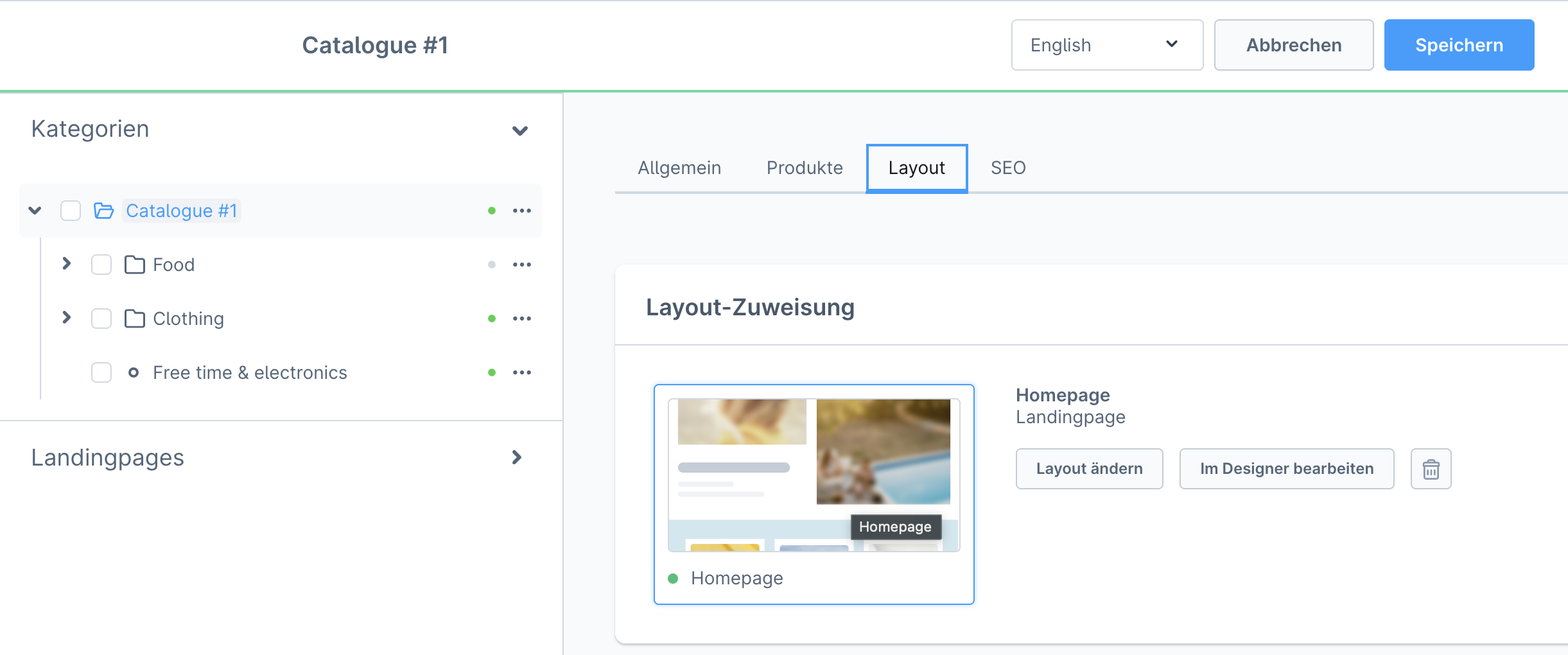Image resolution: width=1568 pixels, height=655 pixels.
Task: Open the three-dot menu for Clothing
Action: (521, 319)
